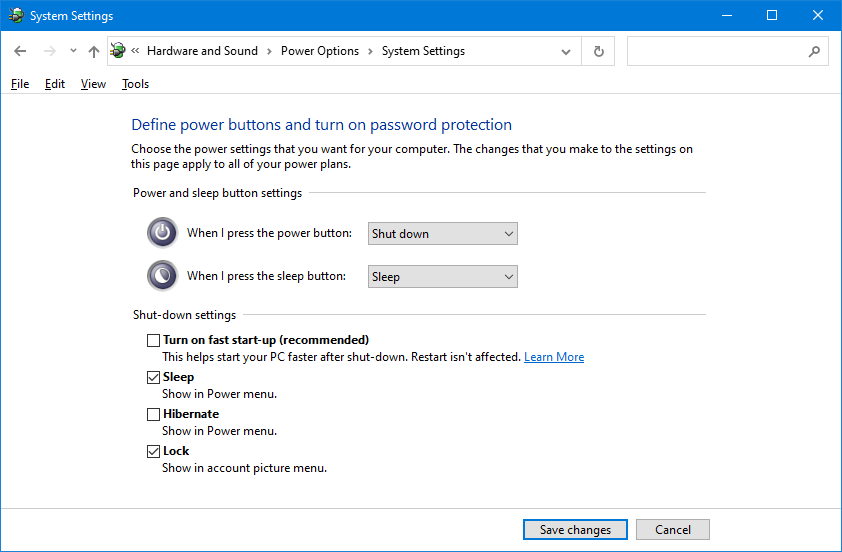Image resolution: width=842 pixels, height=552 pixels.
Task: Click the search magnifier icon
Action: click(814, 51)
